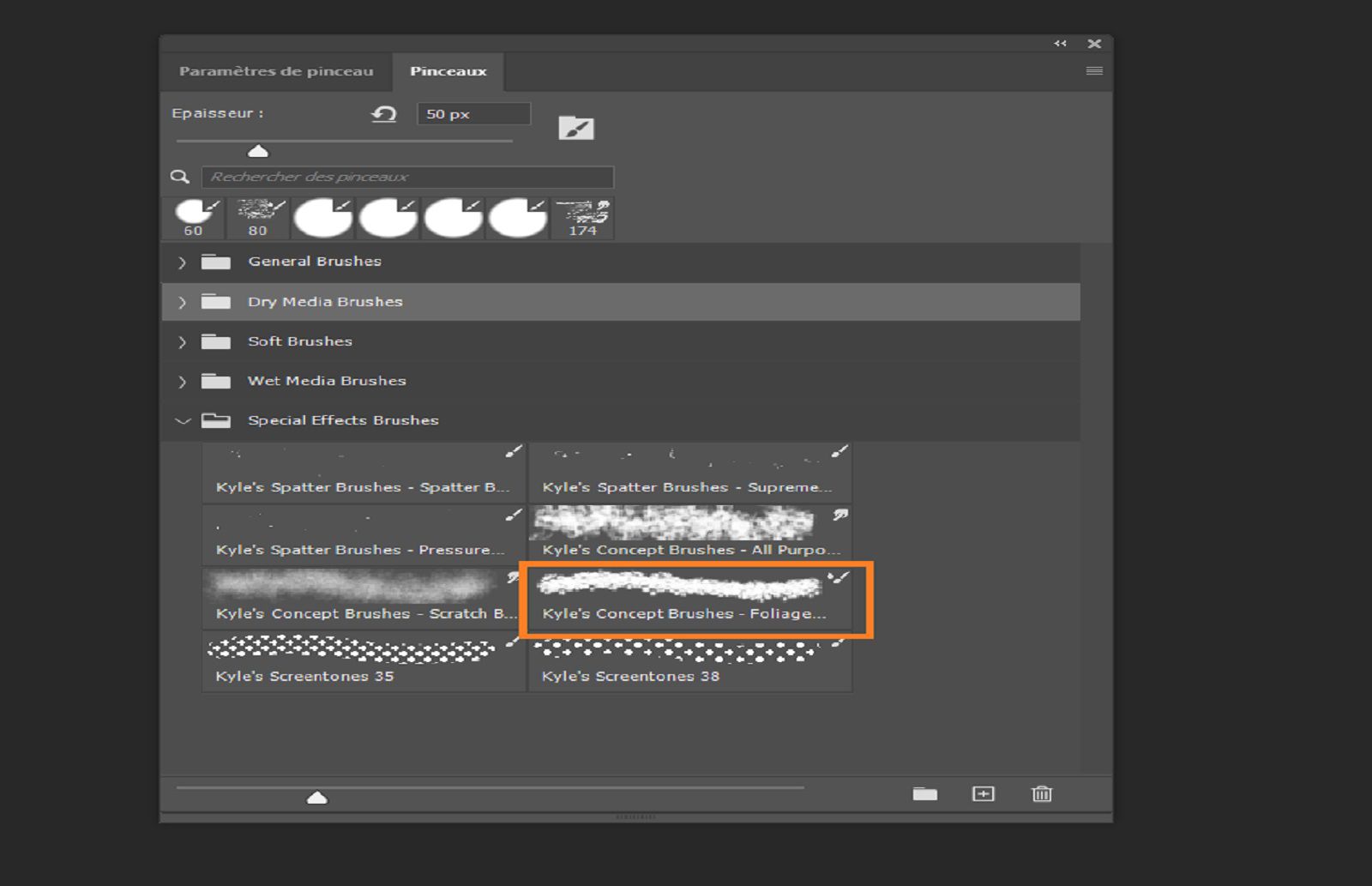
Task: Select Kyle's Concept Brushes - All Purpo... brush
Action: 690,534
